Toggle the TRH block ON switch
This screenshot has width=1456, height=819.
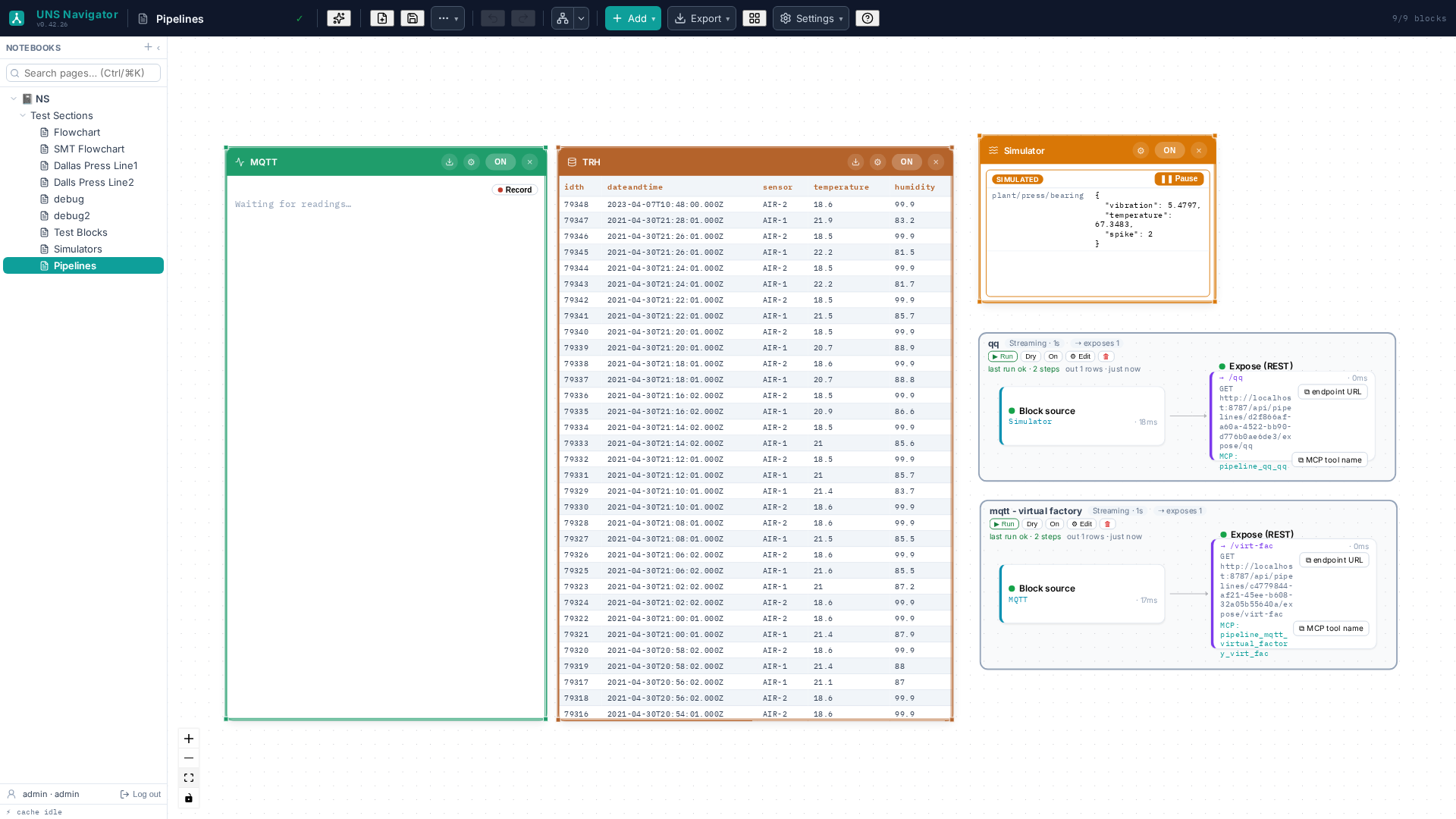[907, 162]
